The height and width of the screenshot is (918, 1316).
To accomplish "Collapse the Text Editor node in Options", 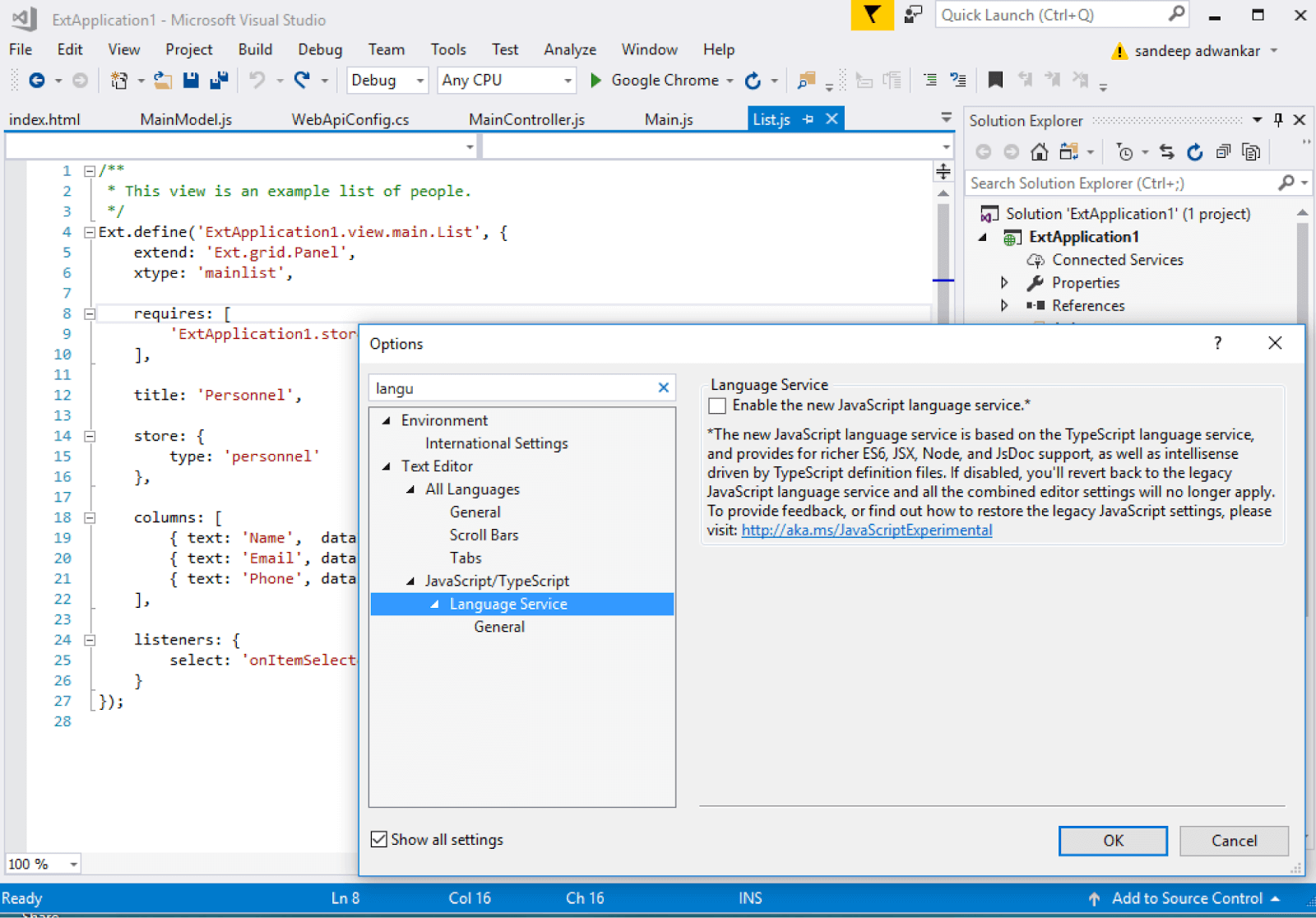I will click(x=386, y=466).
